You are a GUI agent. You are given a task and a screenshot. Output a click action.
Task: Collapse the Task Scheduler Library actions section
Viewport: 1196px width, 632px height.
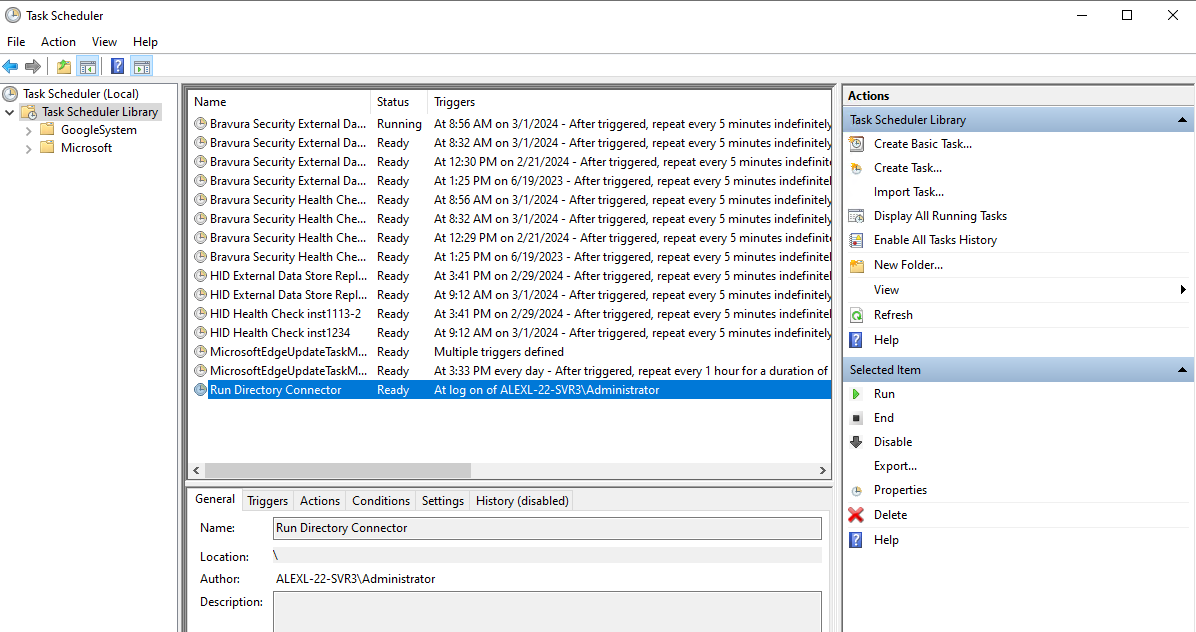(1181, 119)
